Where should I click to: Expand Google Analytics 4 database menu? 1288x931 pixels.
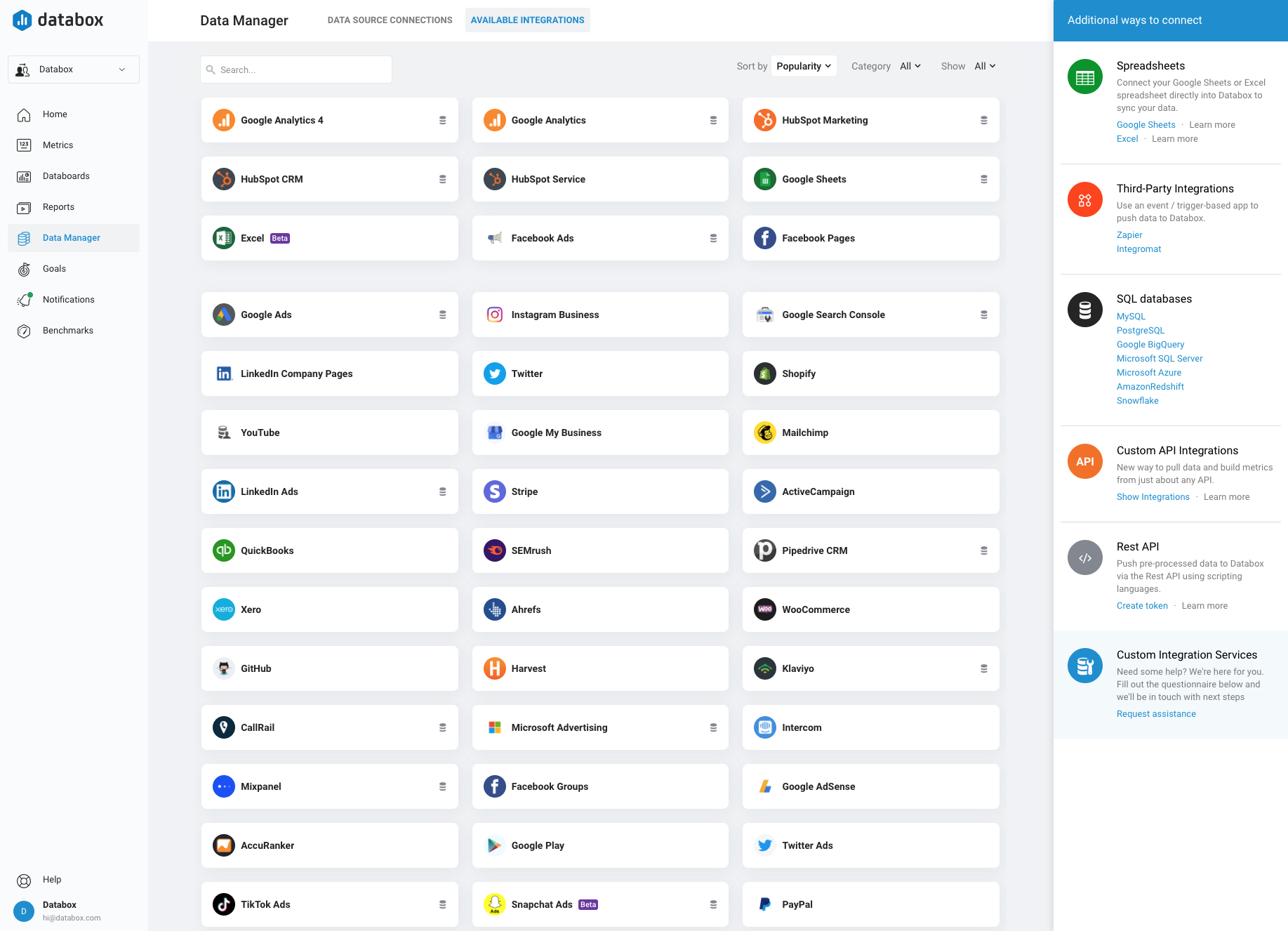(443, 120)
